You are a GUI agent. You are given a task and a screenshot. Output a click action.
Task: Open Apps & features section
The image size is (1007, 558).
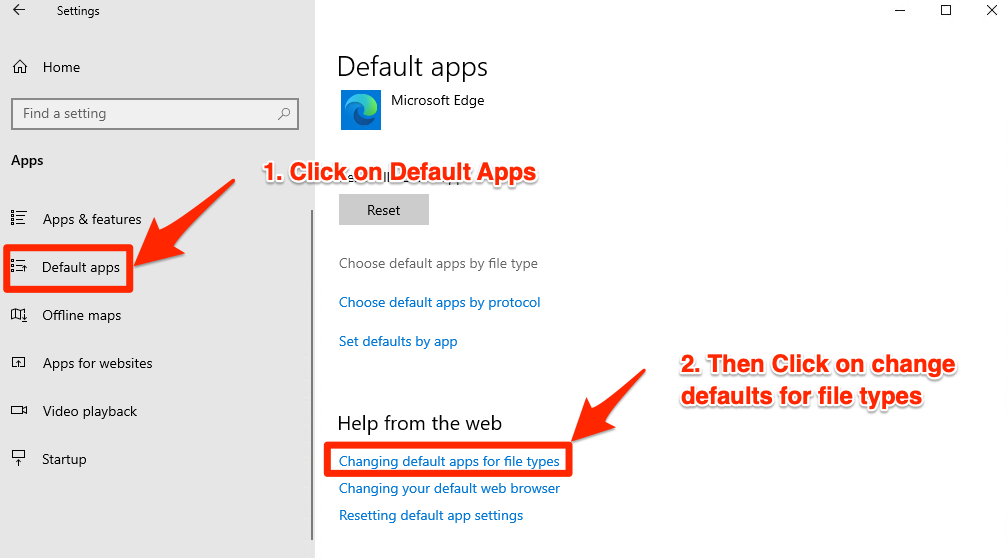[92, 219]
